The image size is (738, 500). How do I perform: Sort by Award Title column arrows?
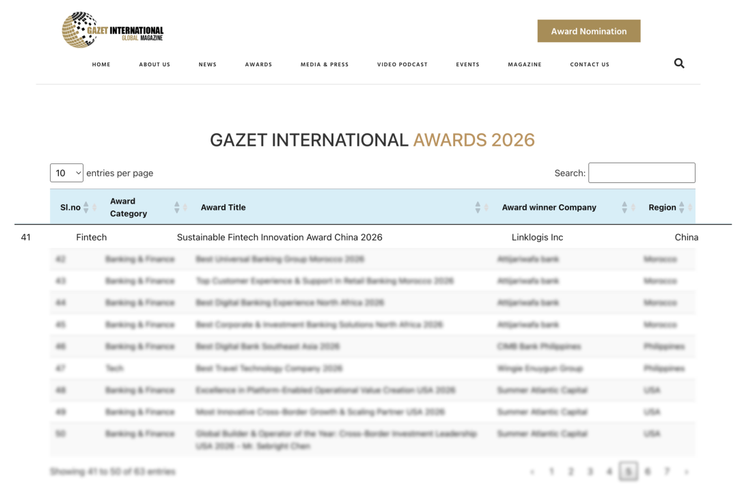(x=478, y=207)
